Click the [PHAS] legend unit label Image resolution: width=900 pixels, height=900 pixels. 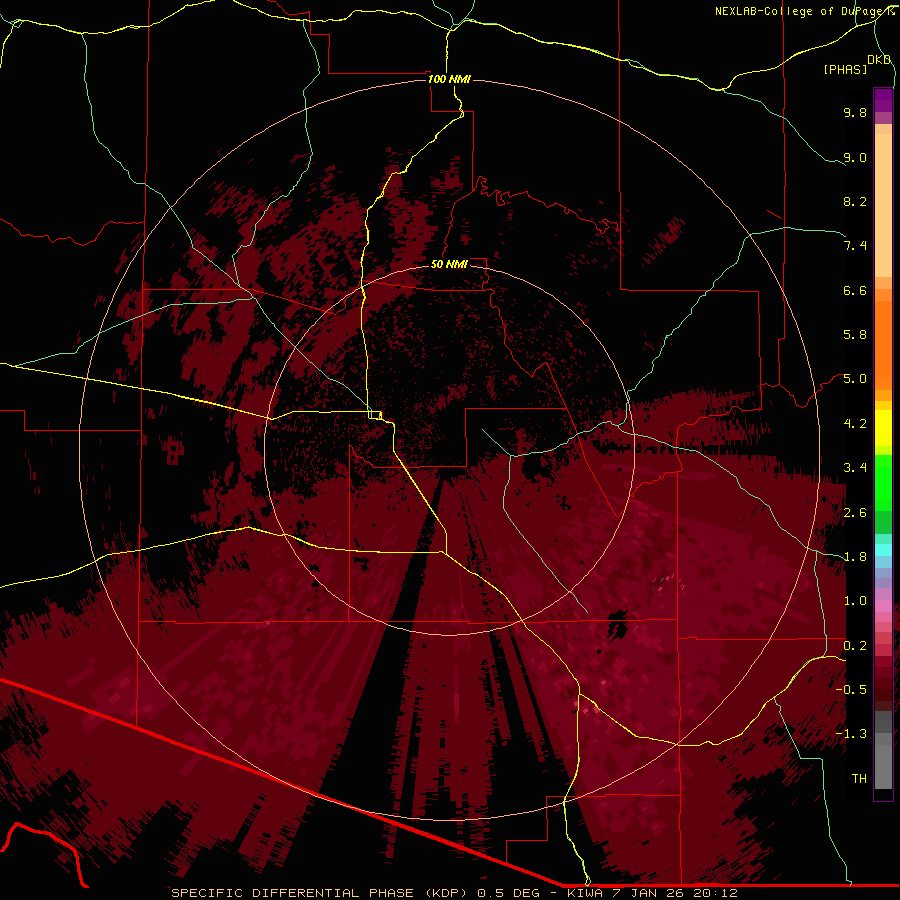[845, 69]
